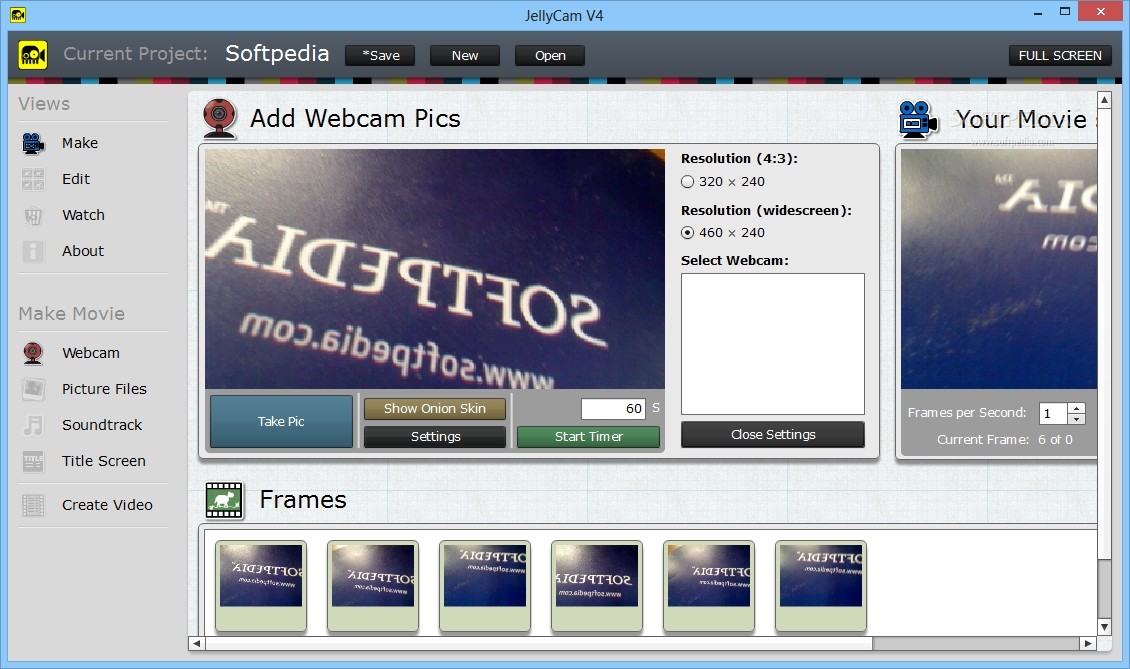1130x669 pixels.
Task: Click Close Settings button
Action: [x=773, y=435]
